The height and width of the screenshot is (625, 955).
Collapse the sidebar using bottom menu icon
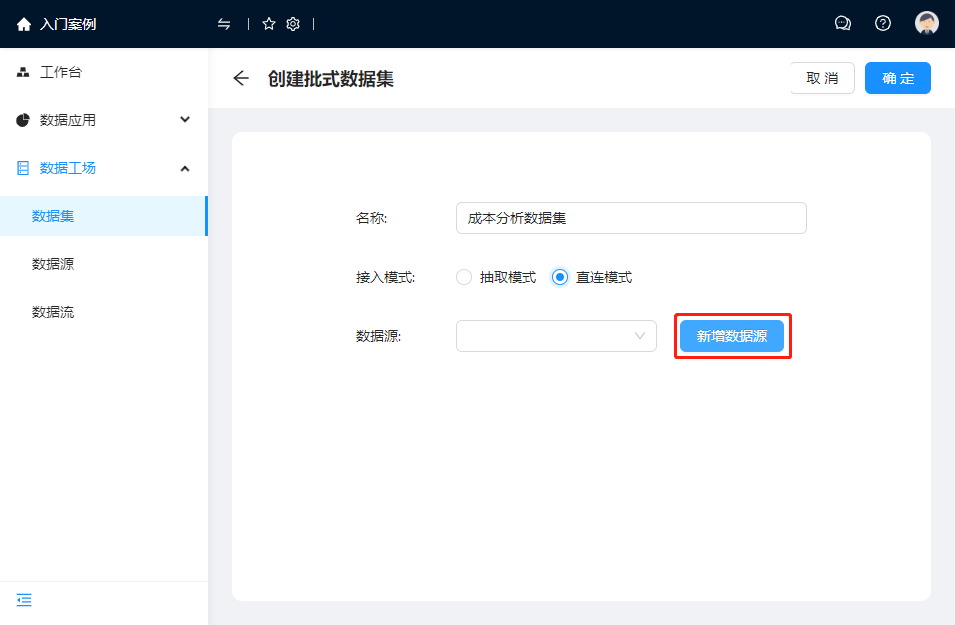(x=24, y=600)
